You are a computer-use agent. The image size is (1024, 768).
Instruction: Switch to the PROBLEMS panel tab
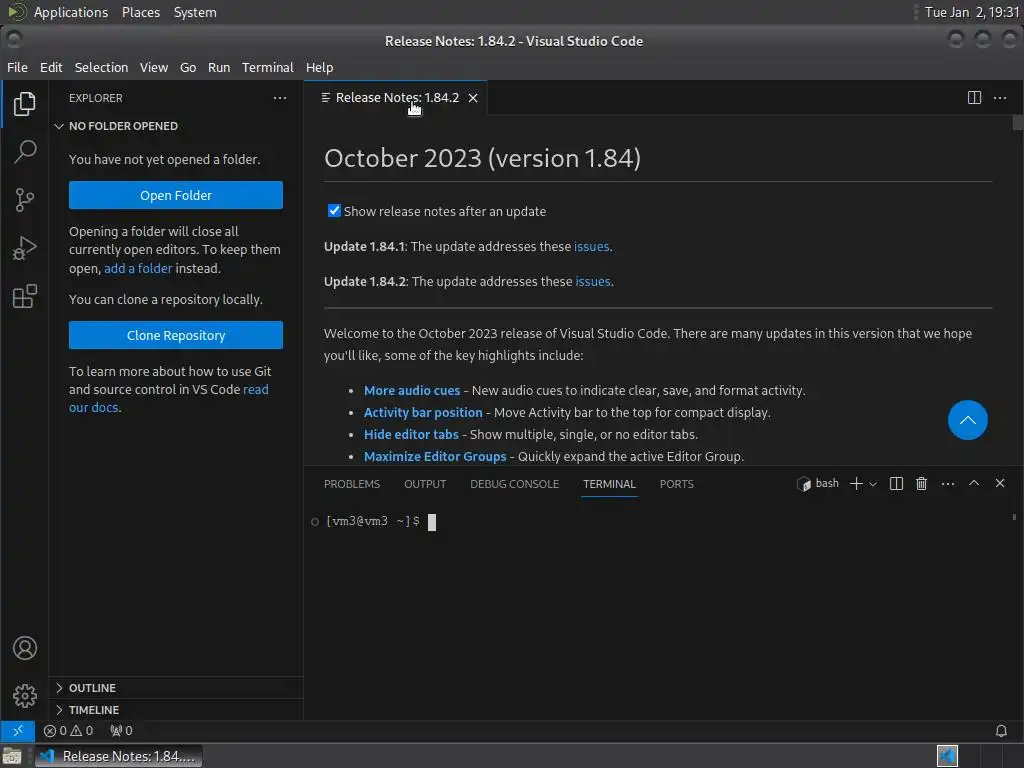pos(351,484)
